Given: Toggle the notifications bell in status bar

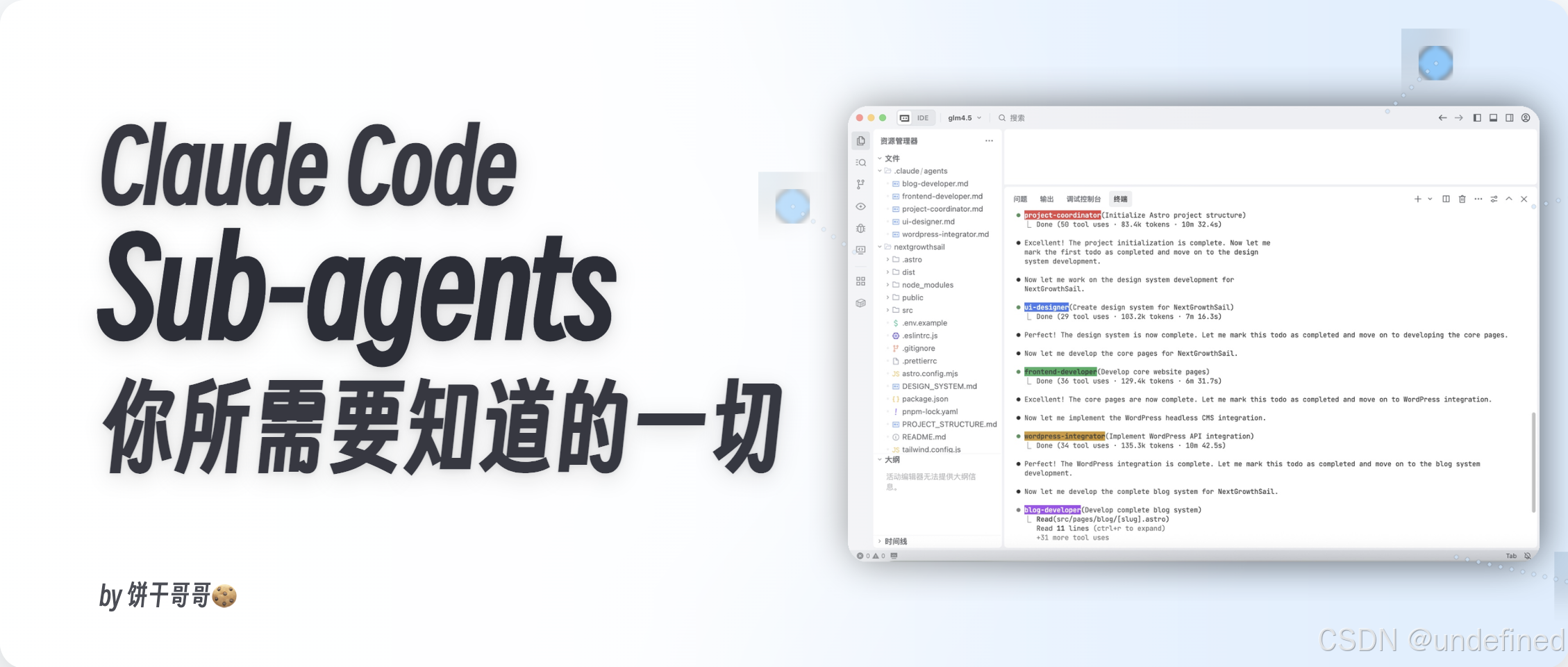Looking at the screenshot, I should (x=1528, y=556).
